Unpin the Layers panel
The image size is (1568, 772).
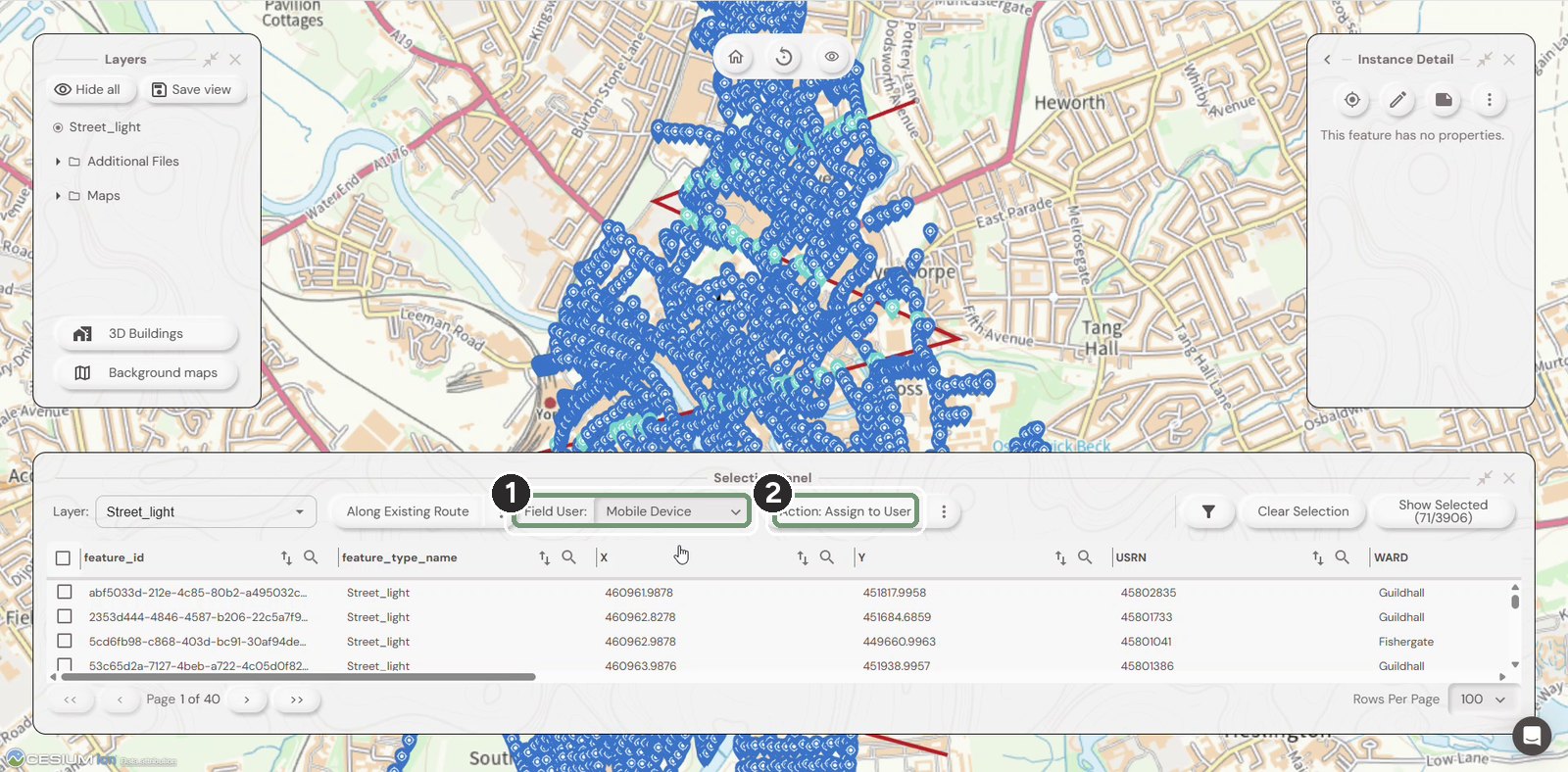point(211,60)
